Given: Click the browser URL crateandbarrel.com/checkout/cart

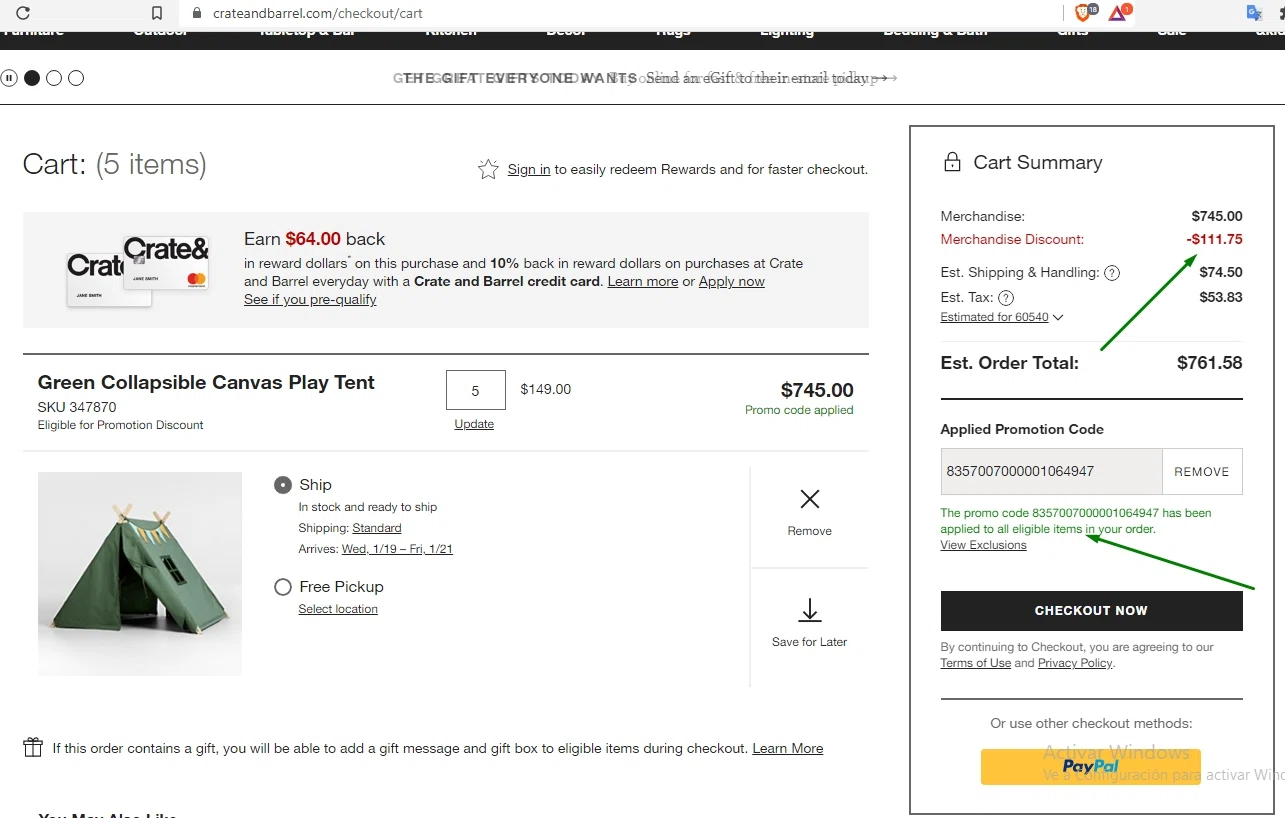Looking at the screenshot, I should [318, 14].
